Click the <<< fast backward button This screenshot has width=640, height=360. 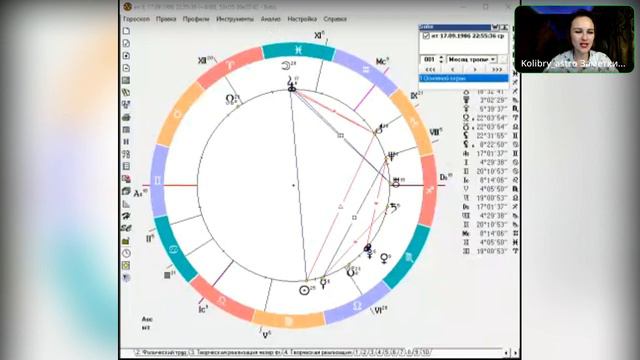pos(430,69)
